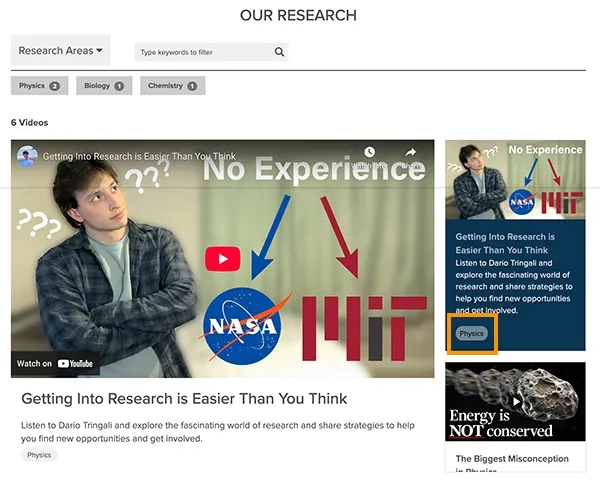This screenshot has width=600, height=484.
Task: Click Watch on YouTube button
Action: (55, 363)
